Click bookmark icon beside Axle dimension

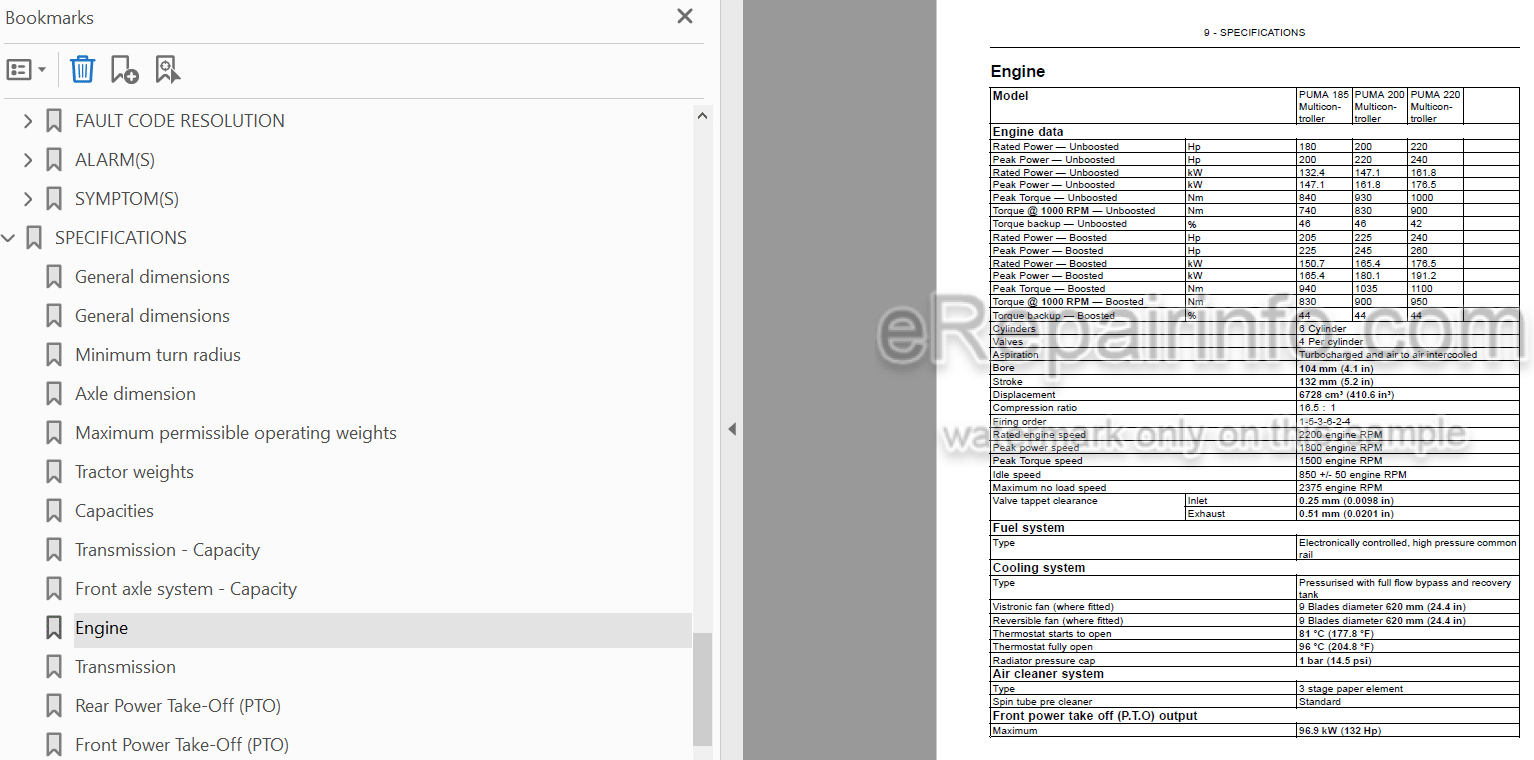click(x=54, y=394)
